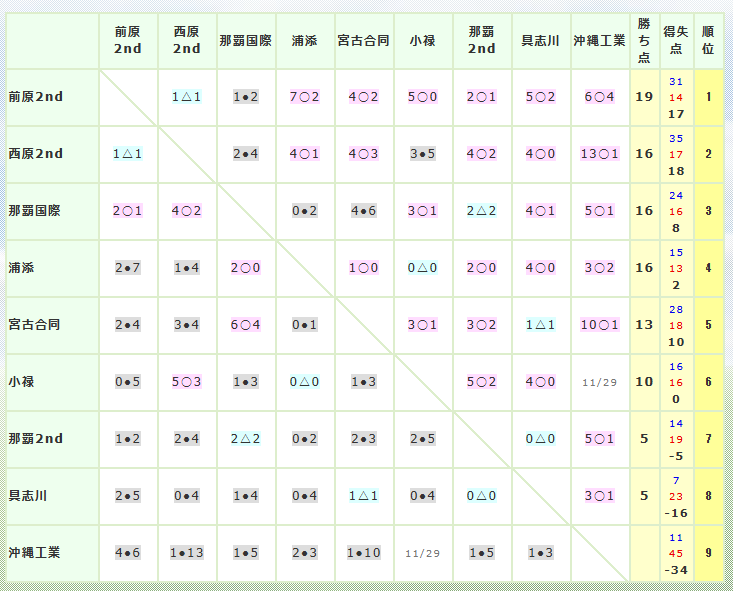The image size is (733, 591).
Task: Click the 得失点 column header
Action: 676,41
